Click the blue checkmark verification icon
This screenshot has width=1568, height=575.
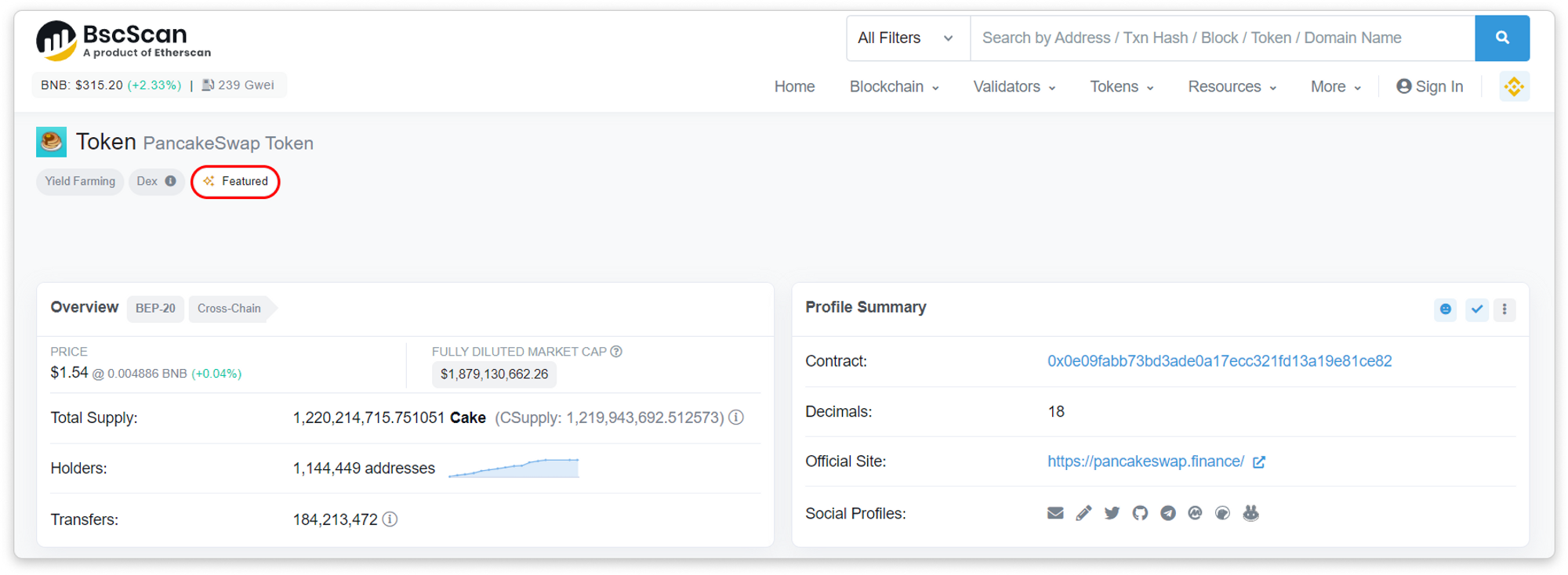1476,309
